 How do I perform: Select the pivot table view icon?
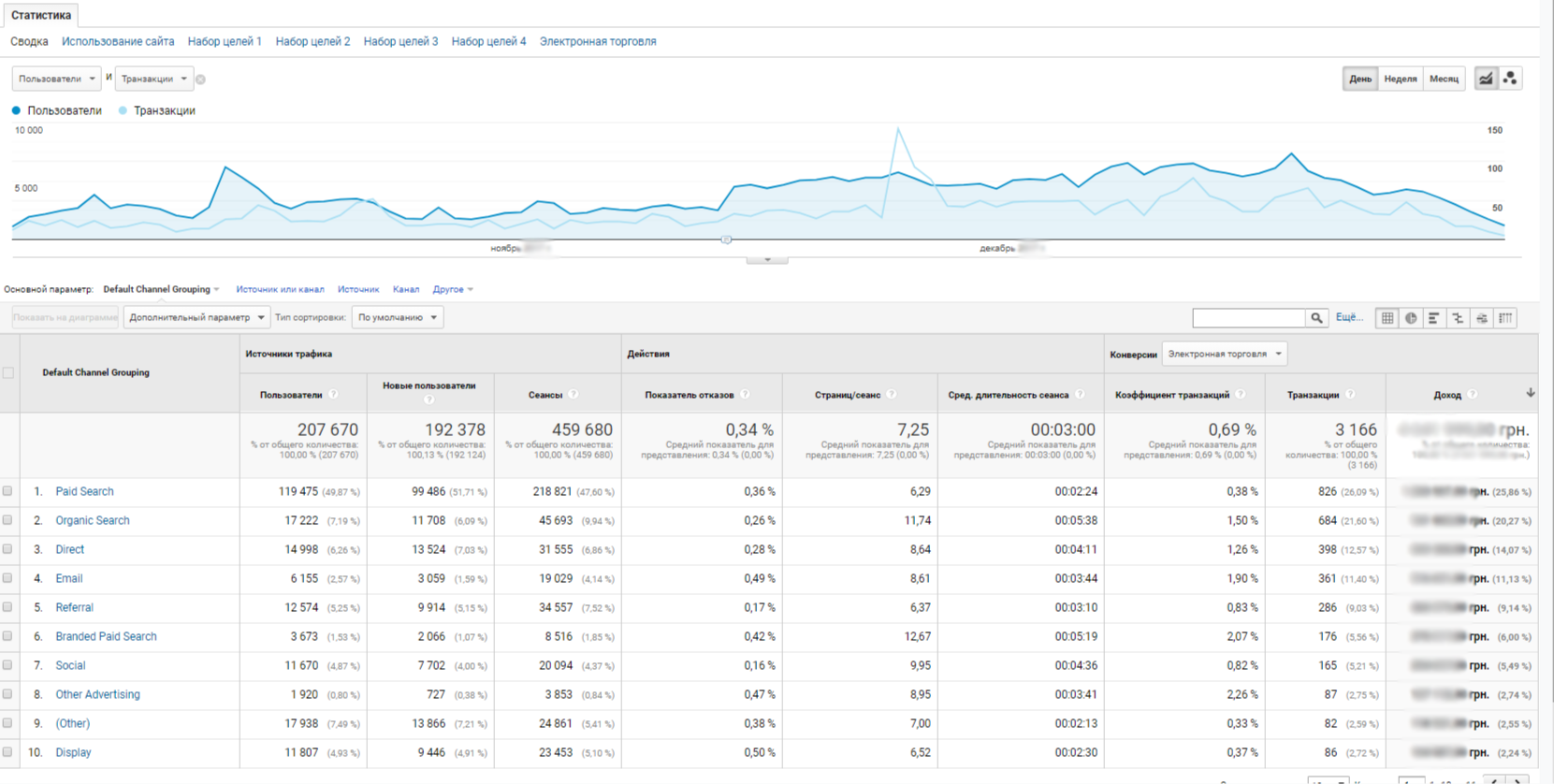(x=1505, y=318)
